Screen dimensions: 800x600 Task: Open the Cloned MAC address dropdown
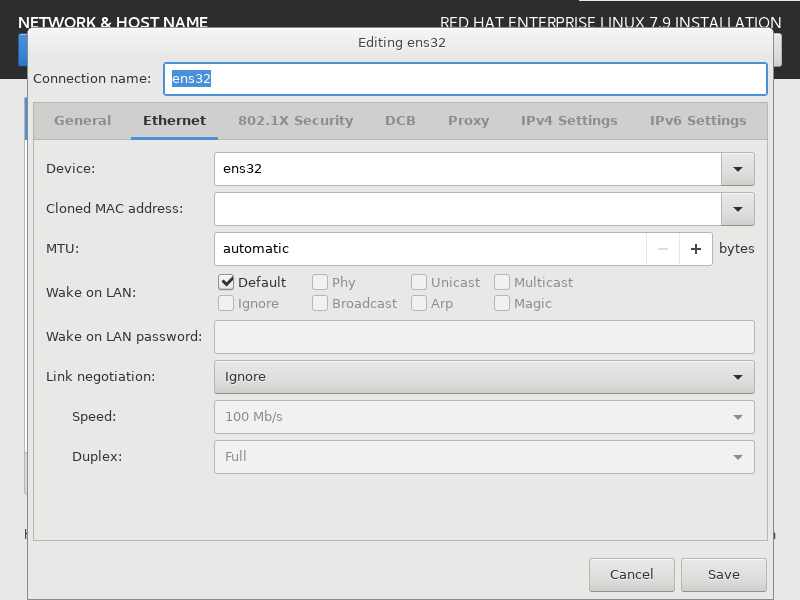pyautogui.click(x=738, y=209)
